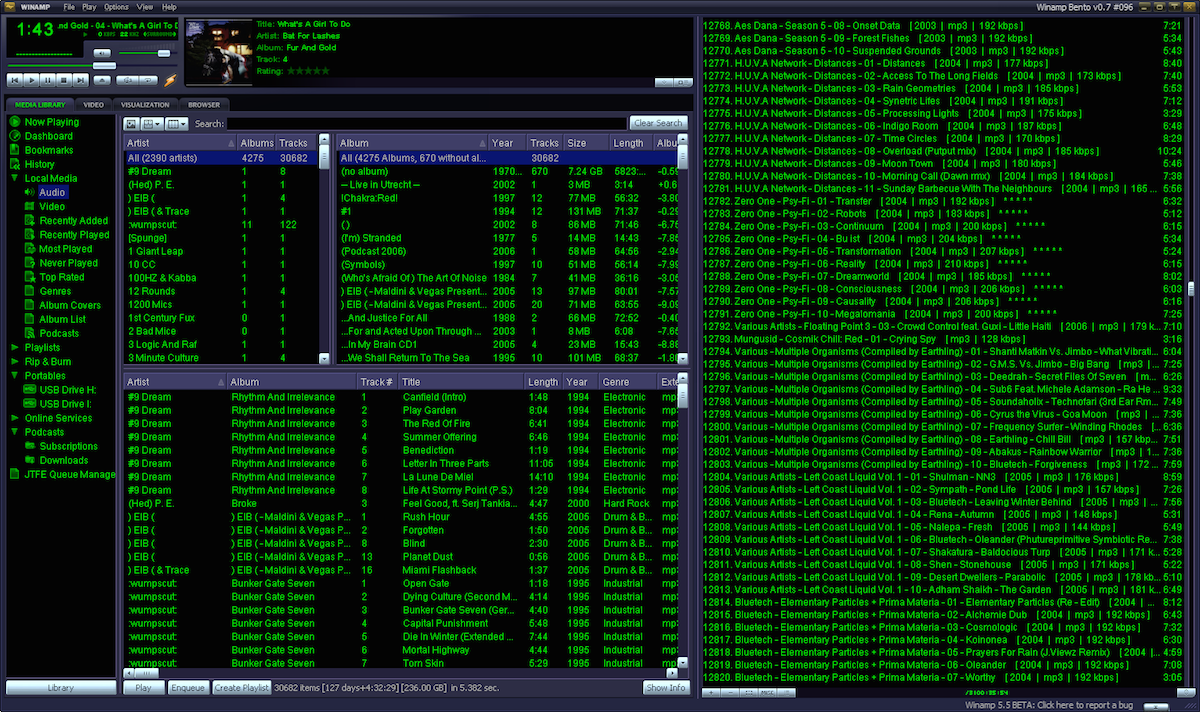Viewport: 1200px width, 712px height.
Task: Click the Eject open-file button
Action: (102, 80)
